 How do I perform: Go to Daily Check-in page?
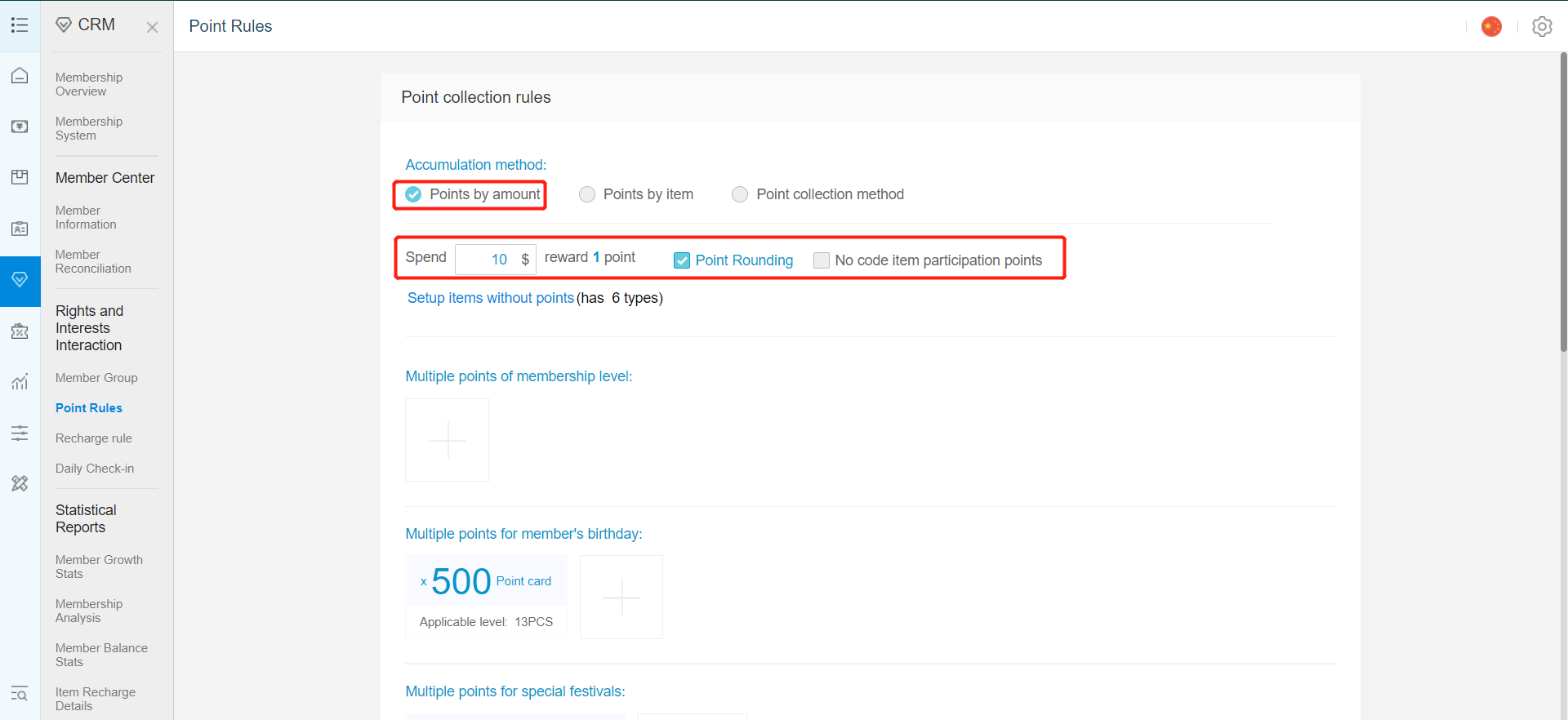tap(95, 469)
